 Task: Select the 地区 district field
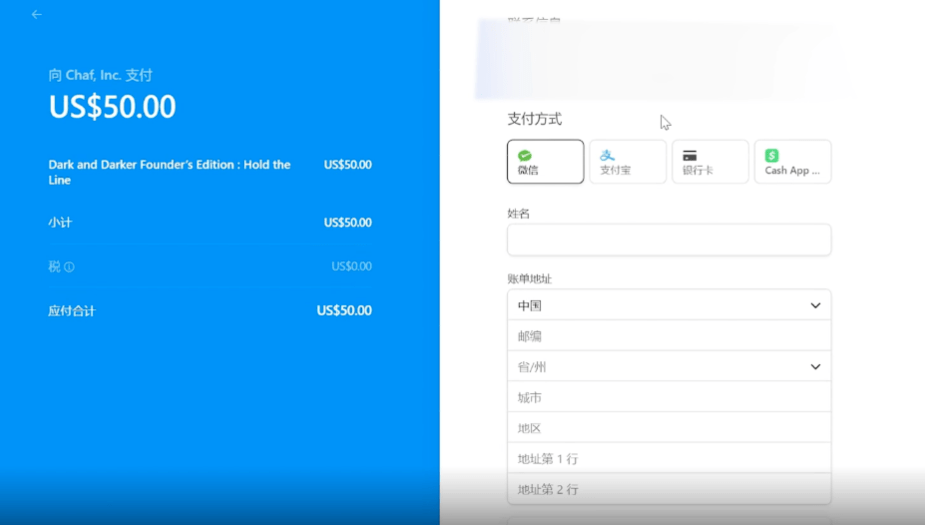point(668,428)
